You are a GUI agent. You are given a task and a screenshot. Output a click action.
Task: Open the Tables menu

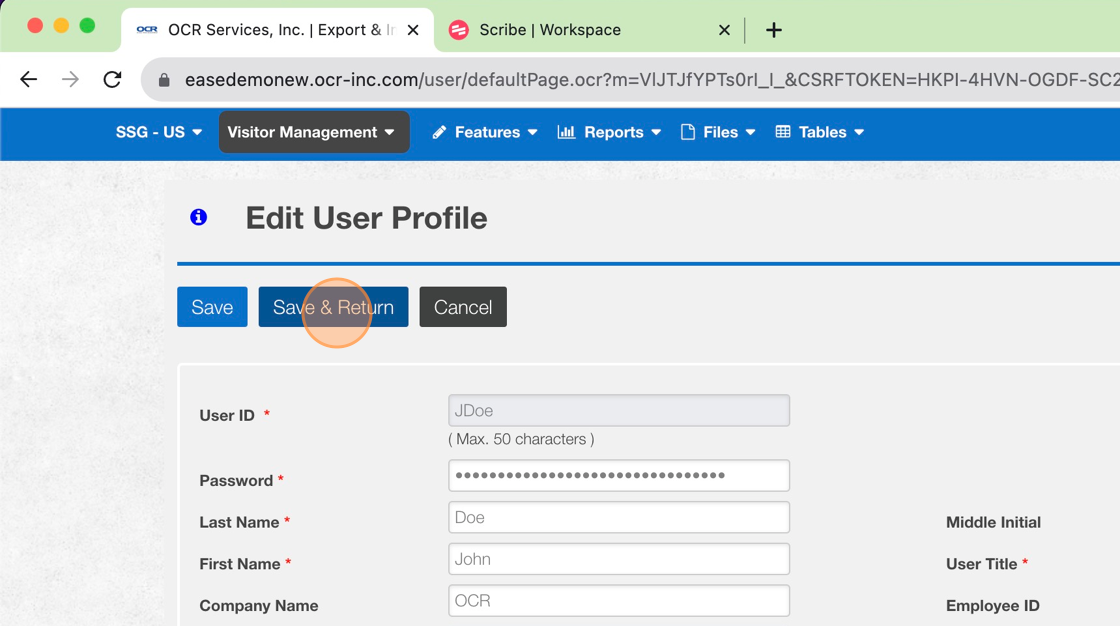click(x=820, y=132)
